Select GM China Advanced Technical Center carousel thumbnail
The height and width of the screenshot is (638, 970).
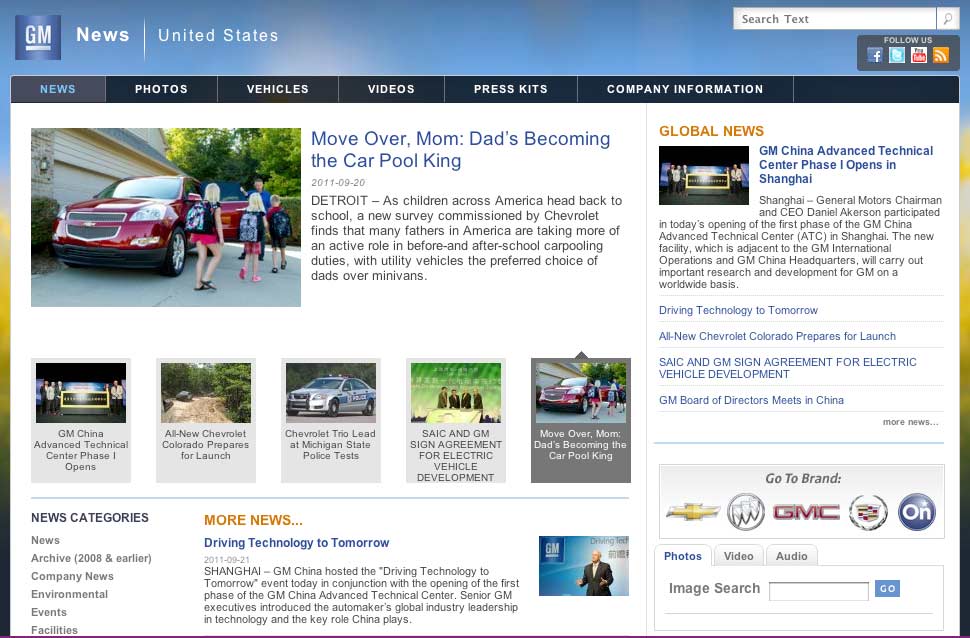click(x=81, y=420)
